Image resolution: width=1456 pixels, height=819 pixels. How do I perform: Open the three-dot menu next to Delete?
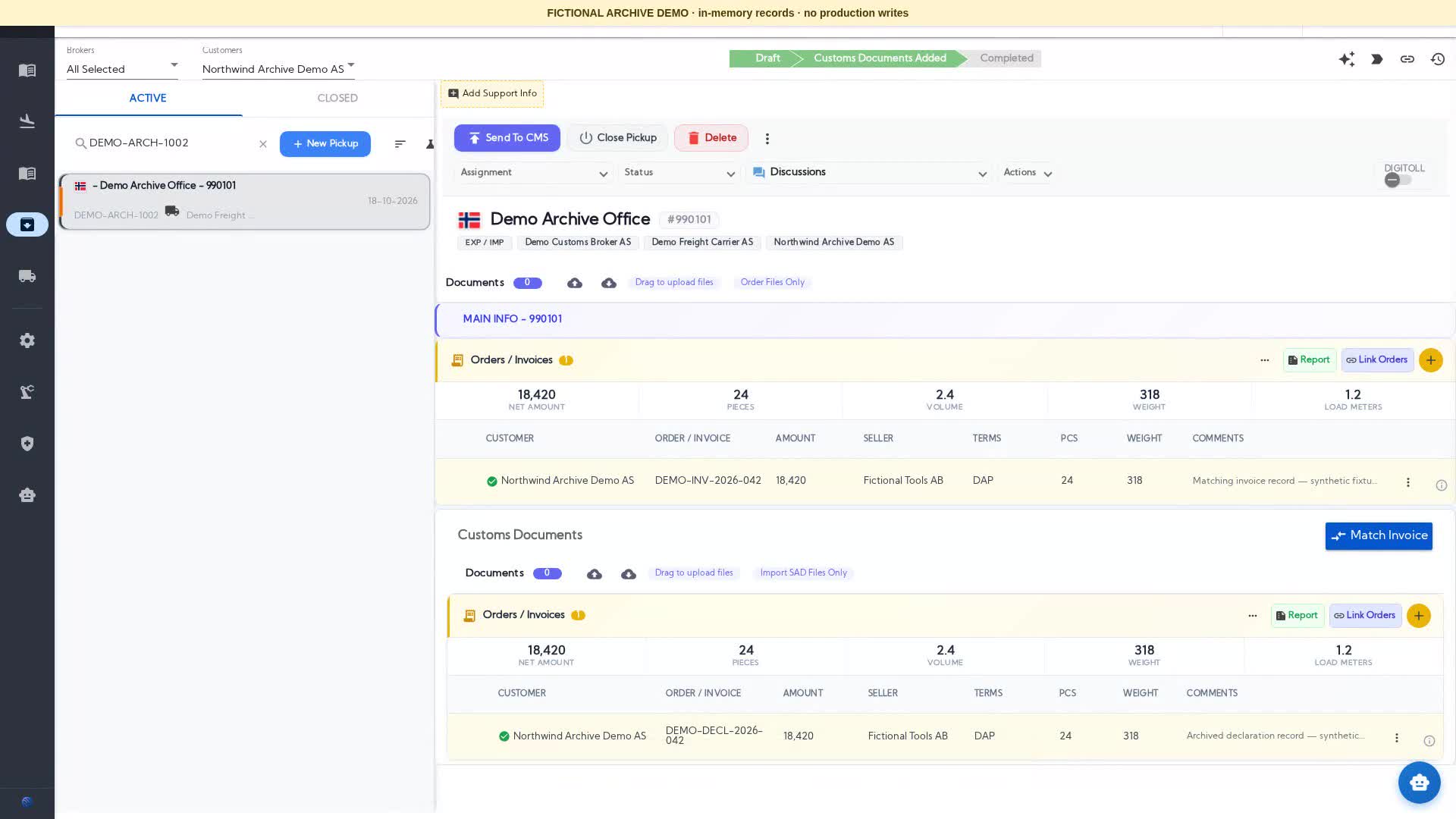tap(767, 139)
